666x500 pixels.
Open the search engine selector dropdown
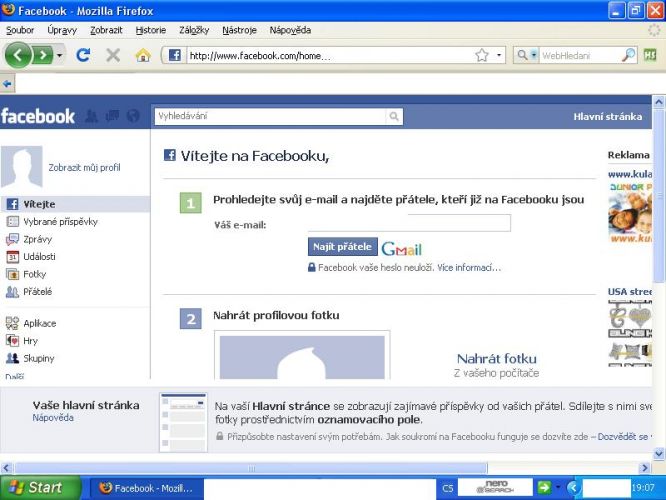click(x=533, y=55)
